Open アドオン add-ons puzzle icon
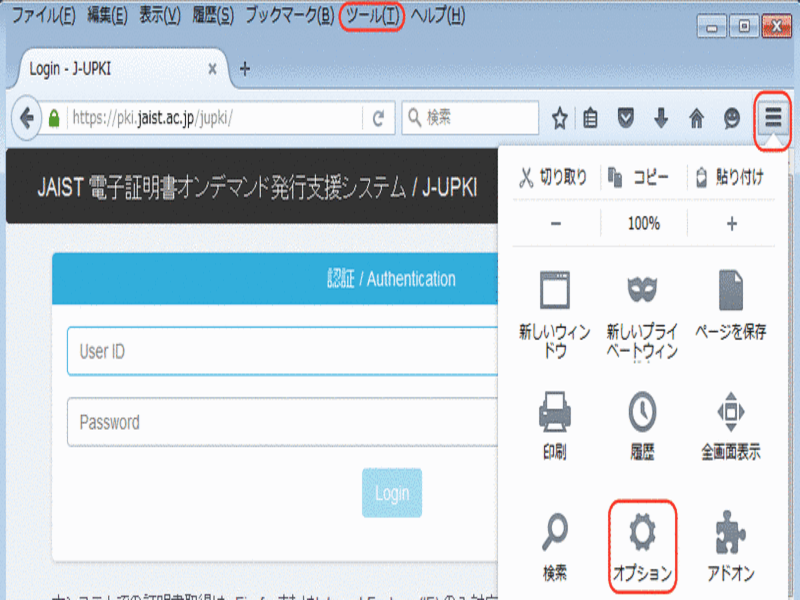 731,547
